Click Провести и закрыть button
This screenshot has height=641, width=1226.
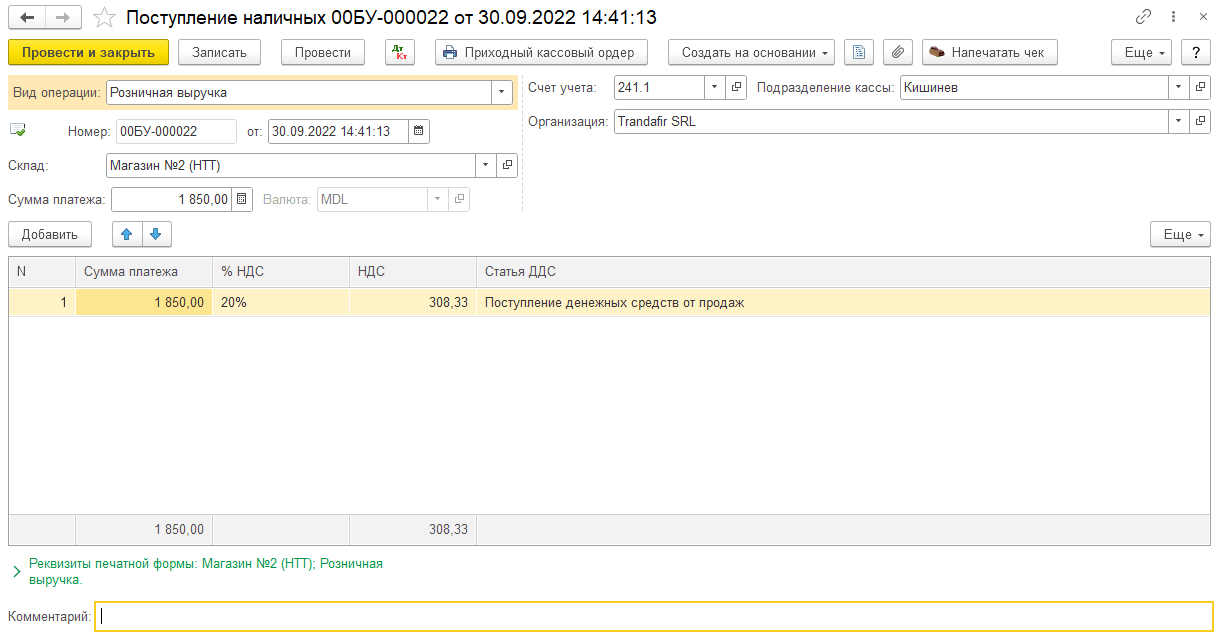88,52
